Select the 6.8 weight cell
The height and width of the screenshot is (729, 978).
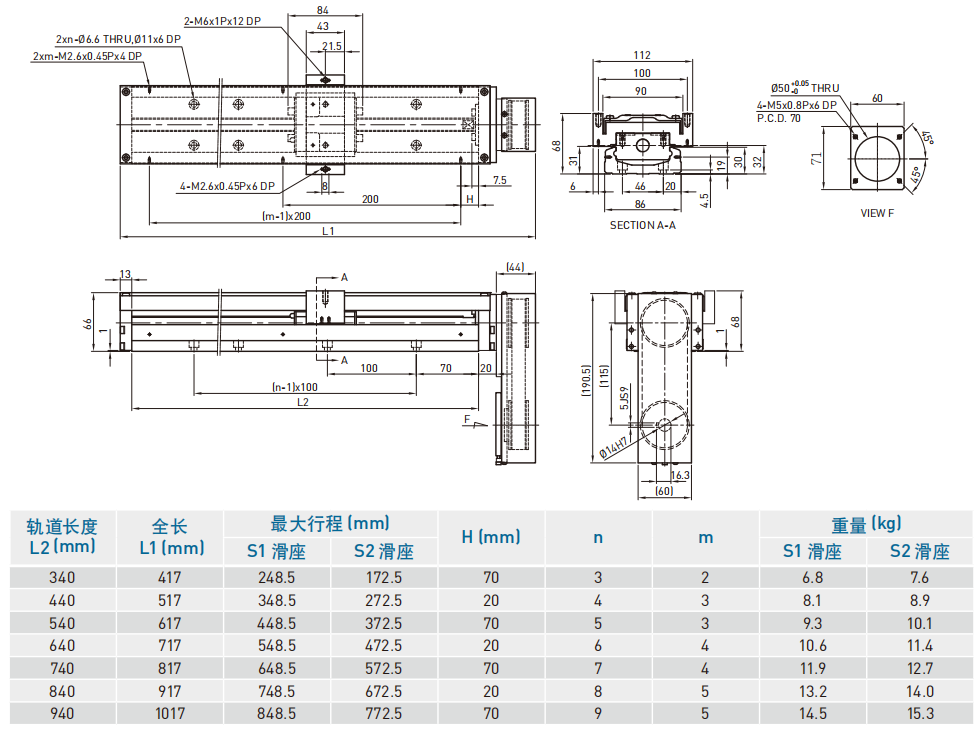click(812, 578)
